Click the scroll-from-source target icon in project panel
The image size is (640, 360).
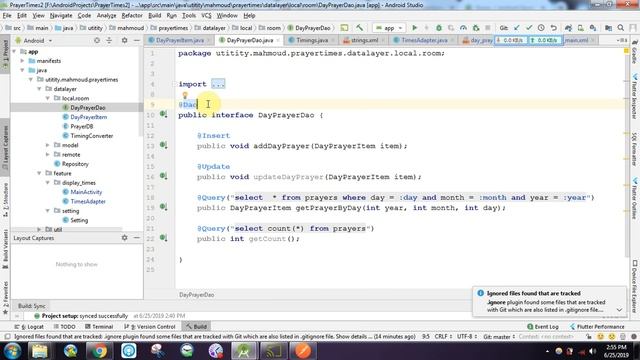click(97, 40)
